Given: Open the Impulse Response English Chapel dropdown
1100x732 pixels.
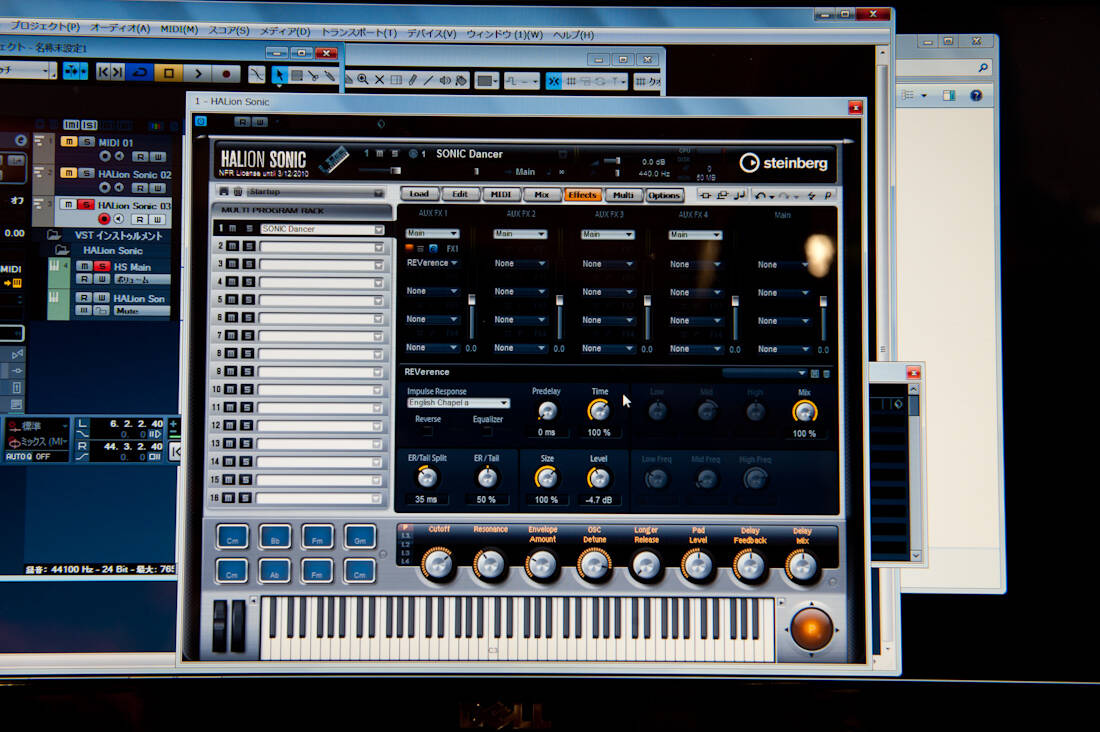Looking at the screenshot, I should click(x=458, y=403).
